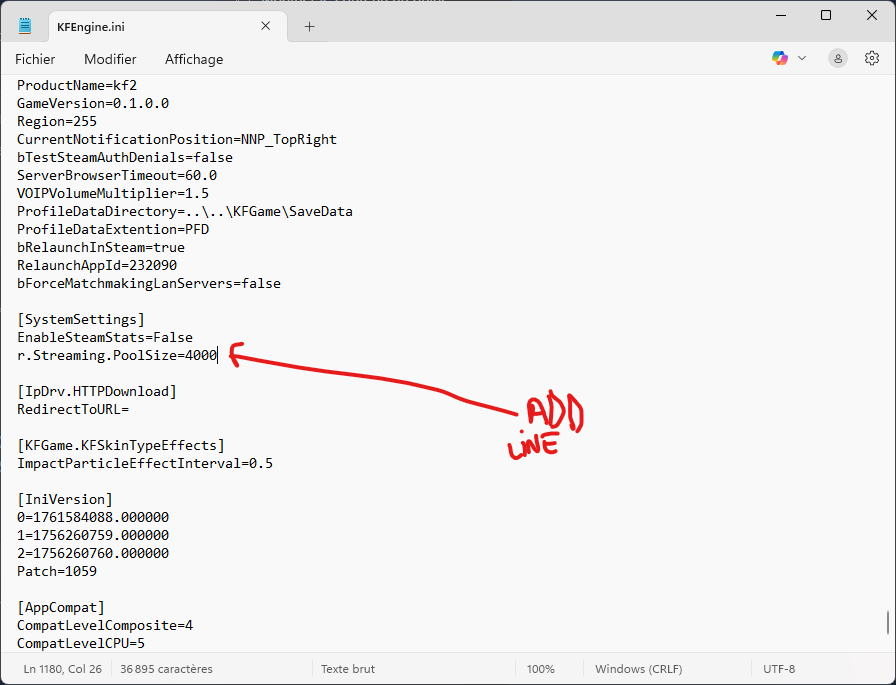Viewport: 896px width, 685px height.
Task: Open the Fichier menu
Action: [x=35, y=59]
